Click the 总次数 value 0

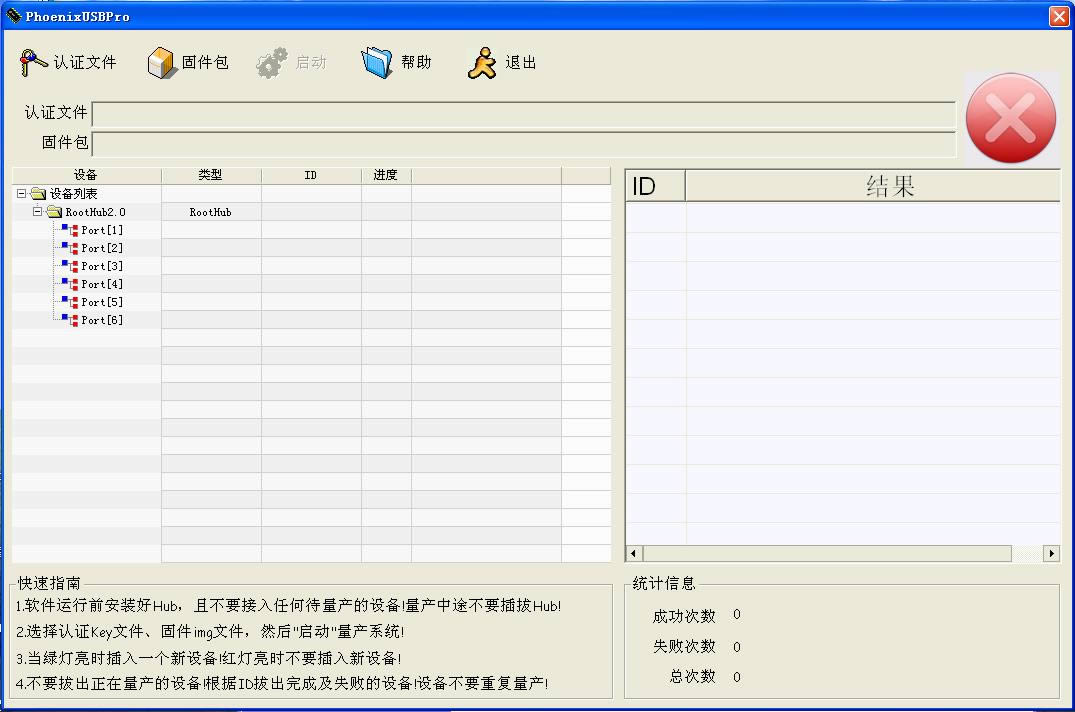pyautogui.click(x=737, y=677)
